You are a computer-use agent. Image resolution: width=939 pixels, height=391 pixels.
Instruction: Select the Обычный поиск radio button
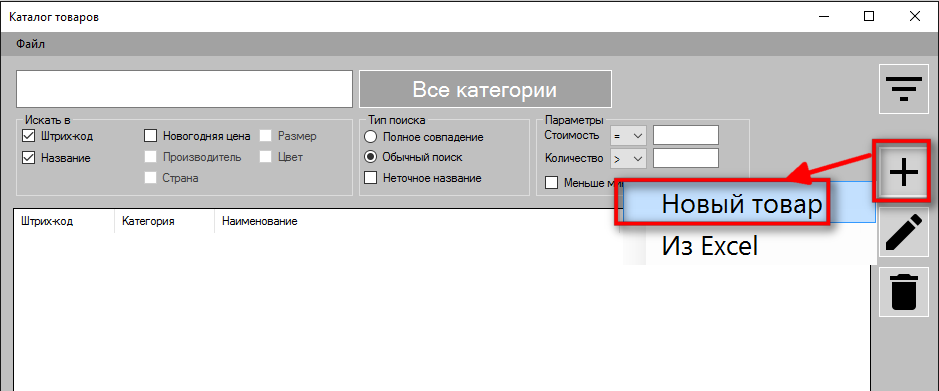[371, 157]
